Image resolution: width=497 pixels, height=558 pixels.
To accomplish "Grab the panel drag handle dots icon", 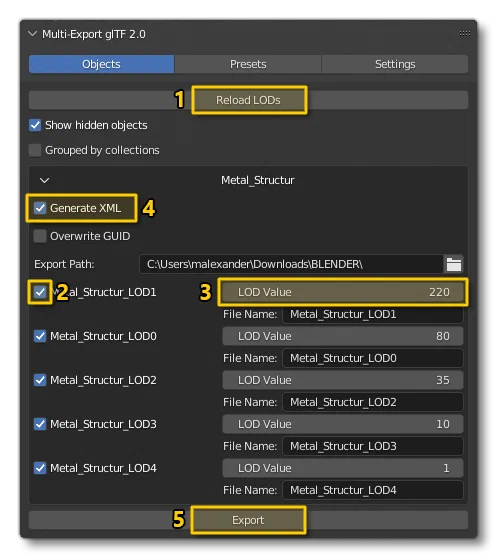I will 464,33.
